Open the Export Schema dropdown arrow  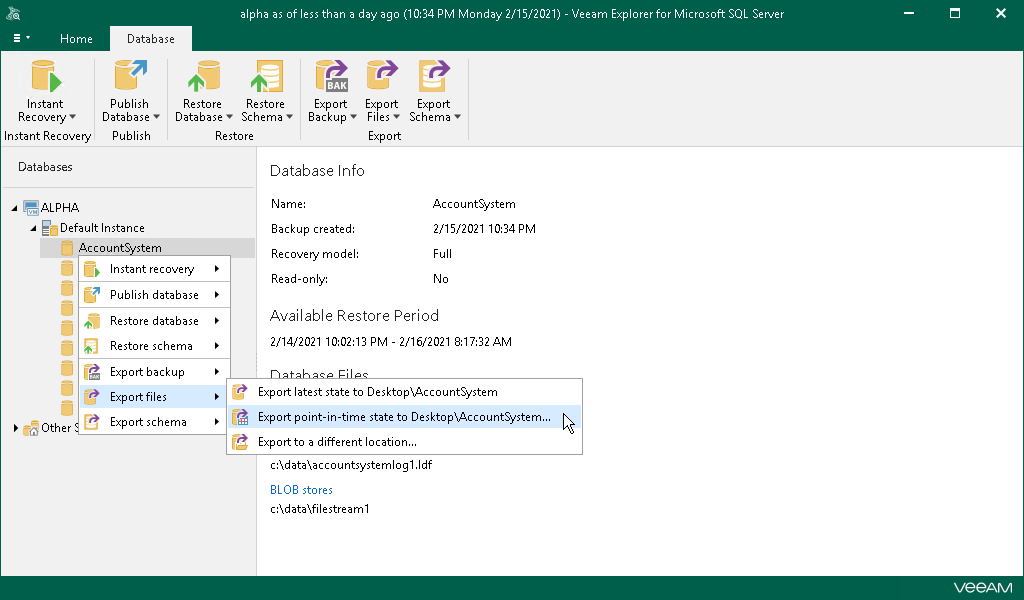coord(457,118)
